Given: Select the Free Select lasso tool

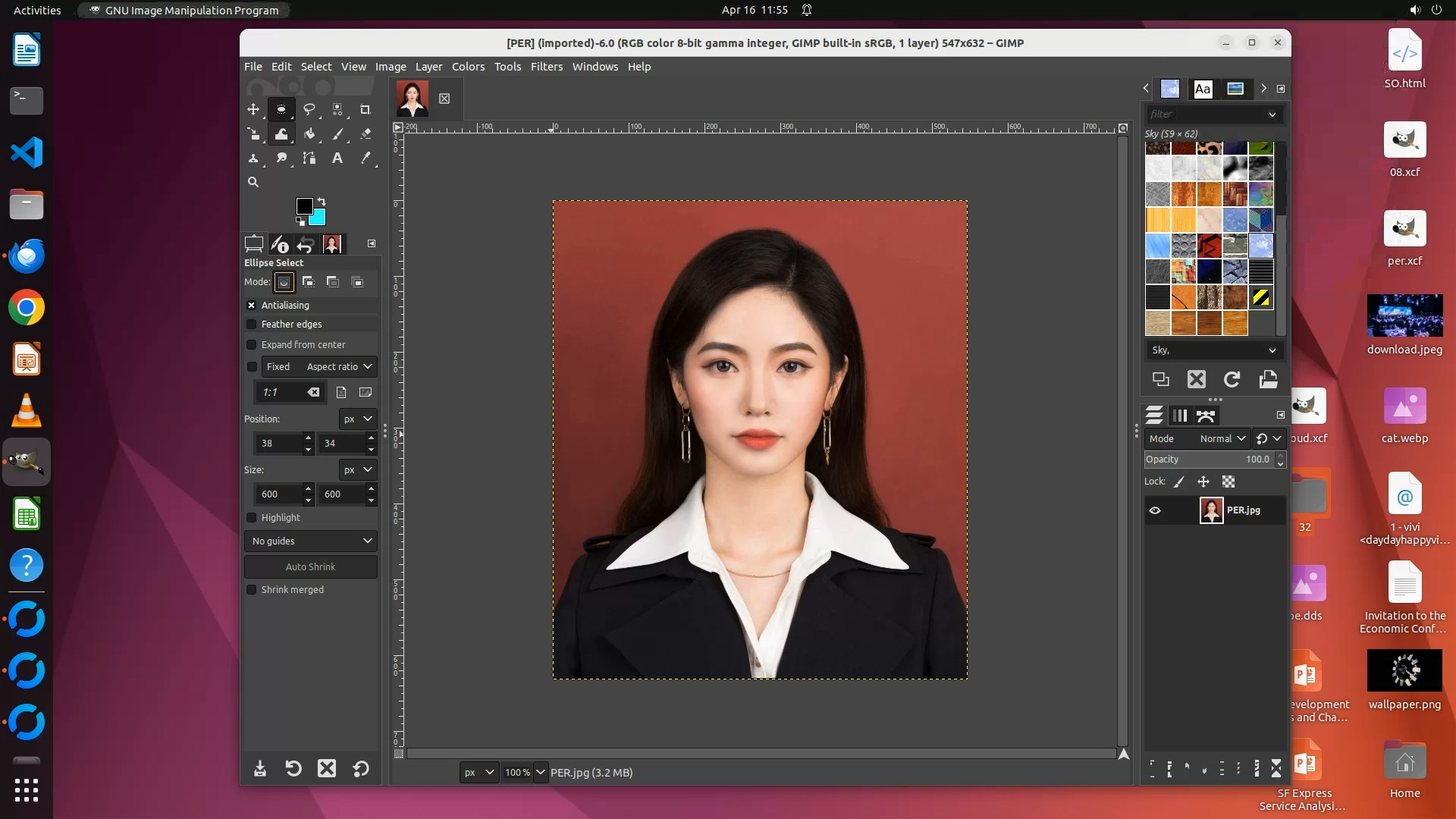Looking at the screenshot, I should (309, 110).
